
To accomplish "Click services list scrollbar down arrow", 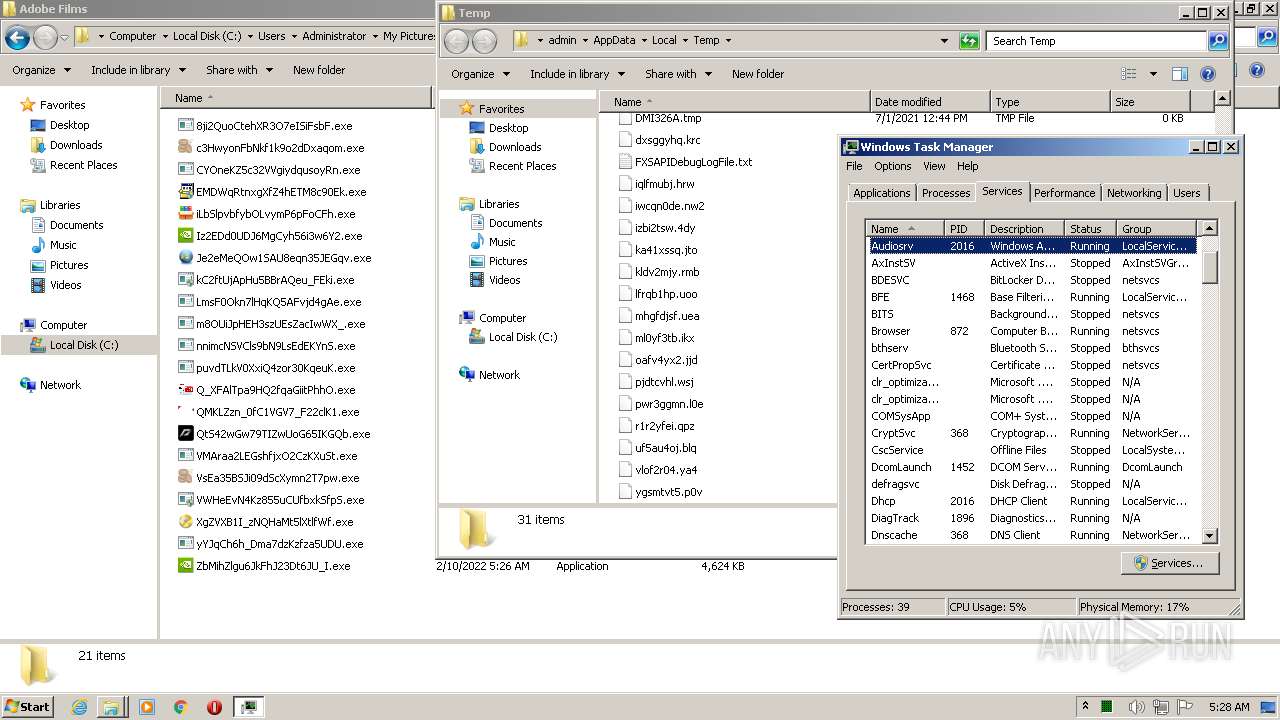I will 1209,536.
